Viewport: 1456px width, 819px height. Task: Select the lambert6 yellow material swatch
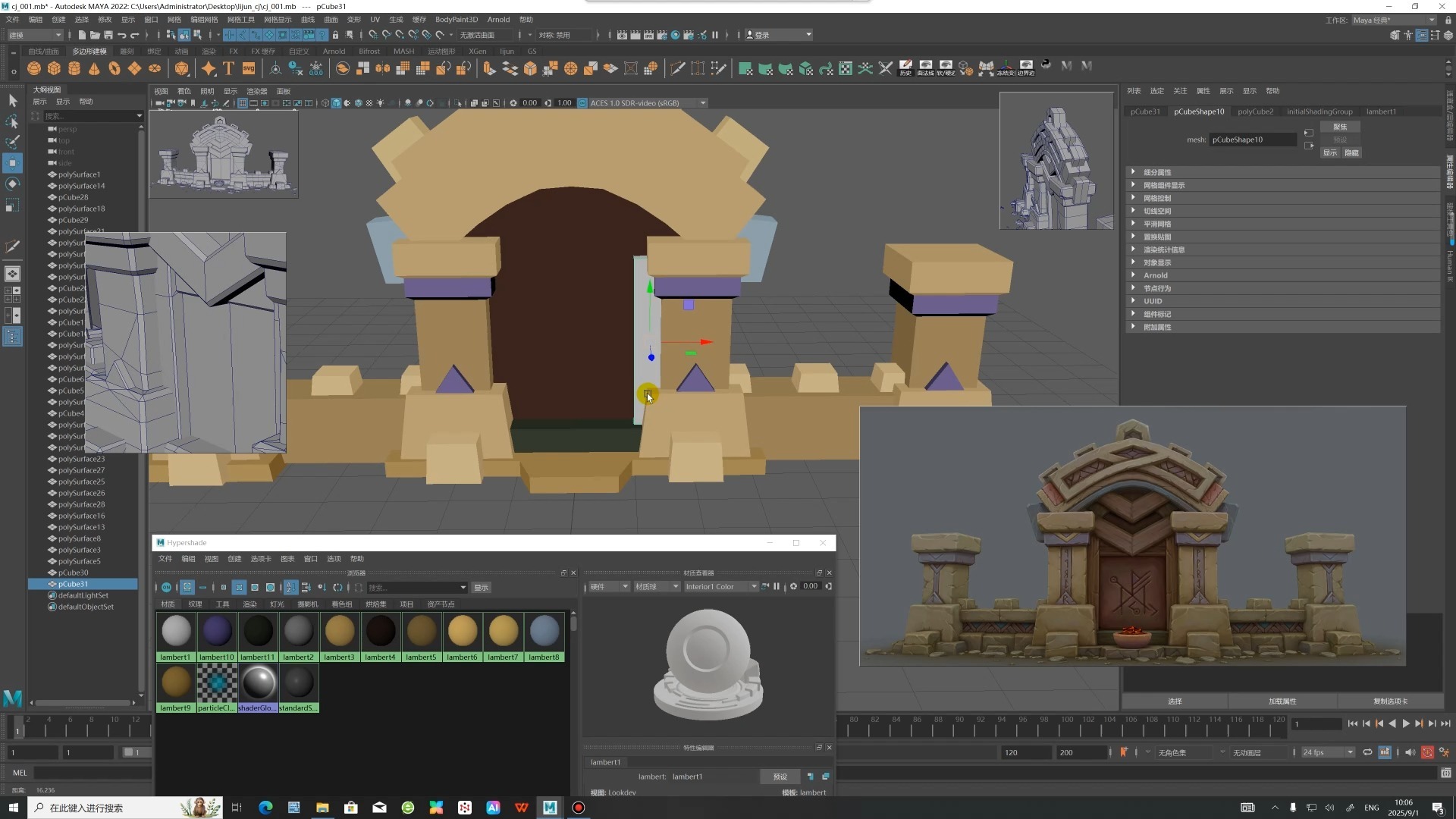[463, 636]
